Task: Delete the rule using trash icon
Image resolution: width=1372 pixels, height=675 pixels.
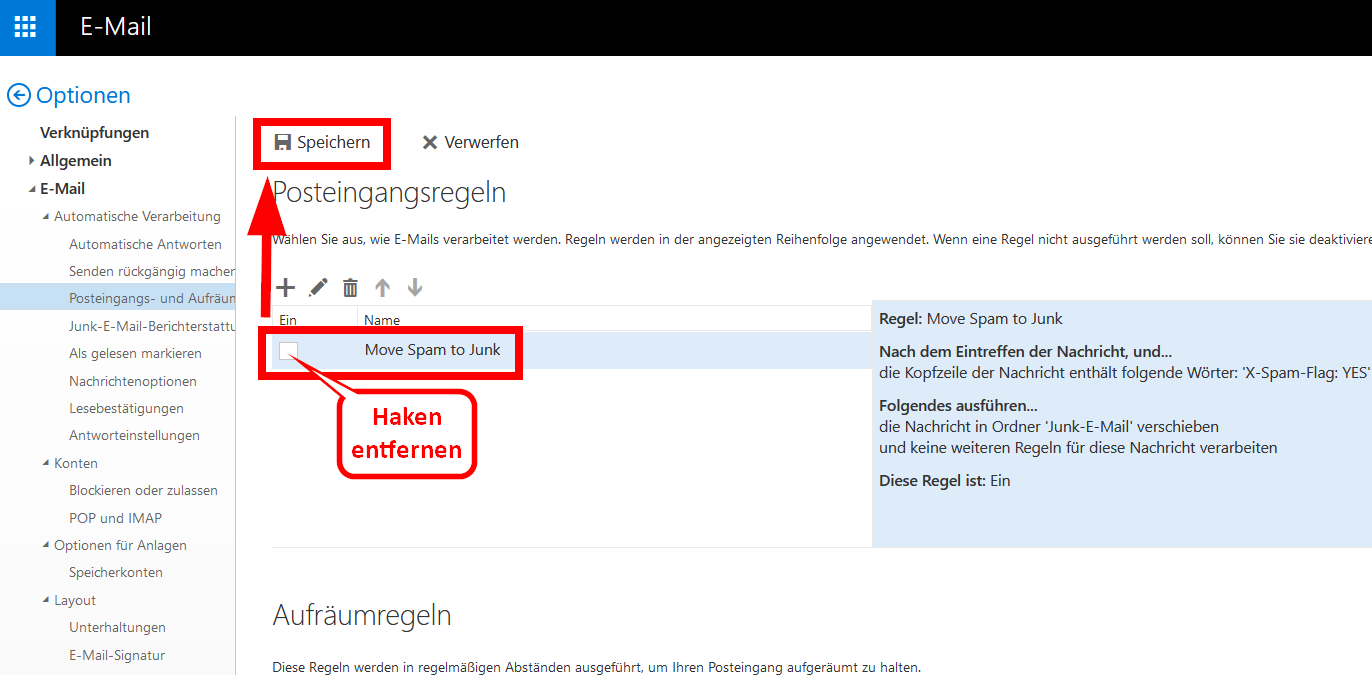Action: (350, 288)
